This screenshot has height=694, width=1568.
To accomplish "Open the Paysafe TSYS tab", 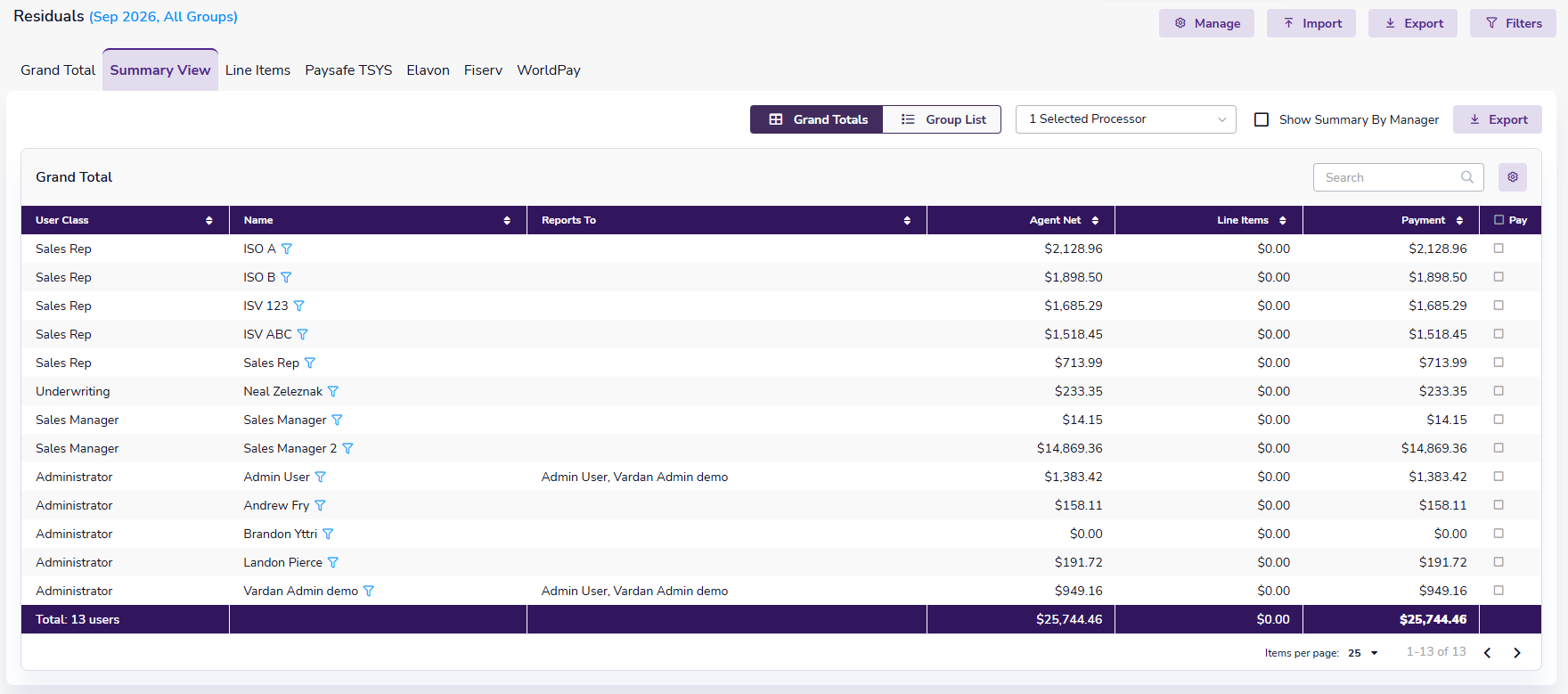I will coord(348,70).
